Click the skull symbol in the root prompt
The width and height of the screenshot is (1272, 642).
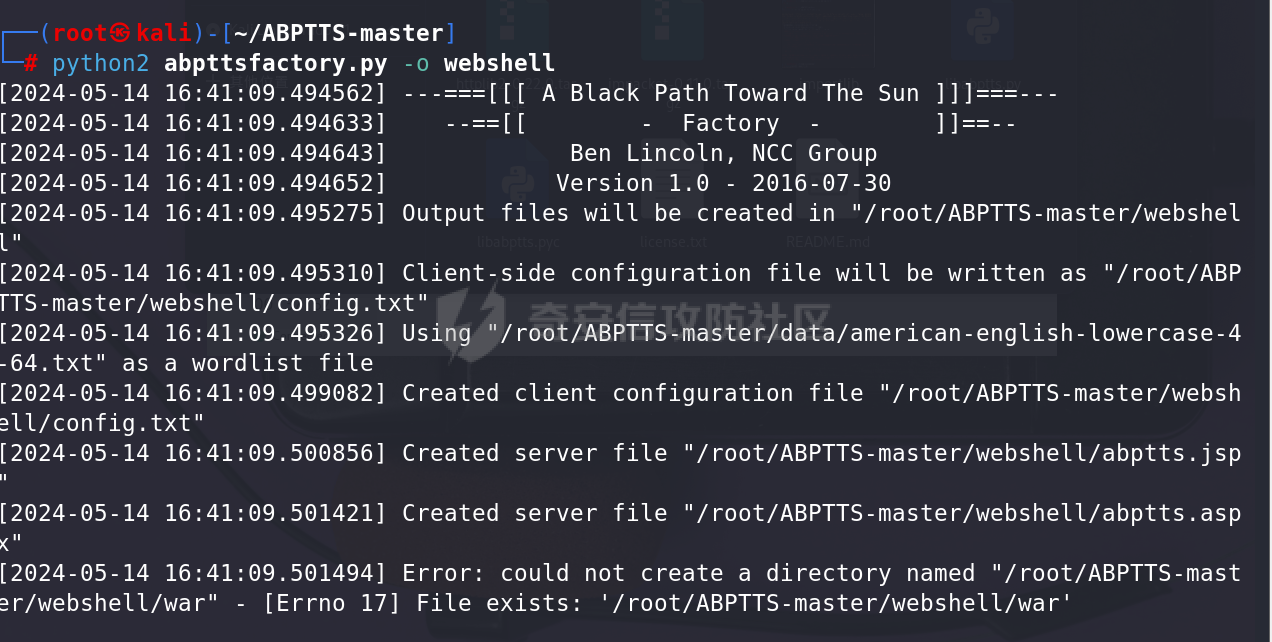pyautogui.click(x=120, y=34)
